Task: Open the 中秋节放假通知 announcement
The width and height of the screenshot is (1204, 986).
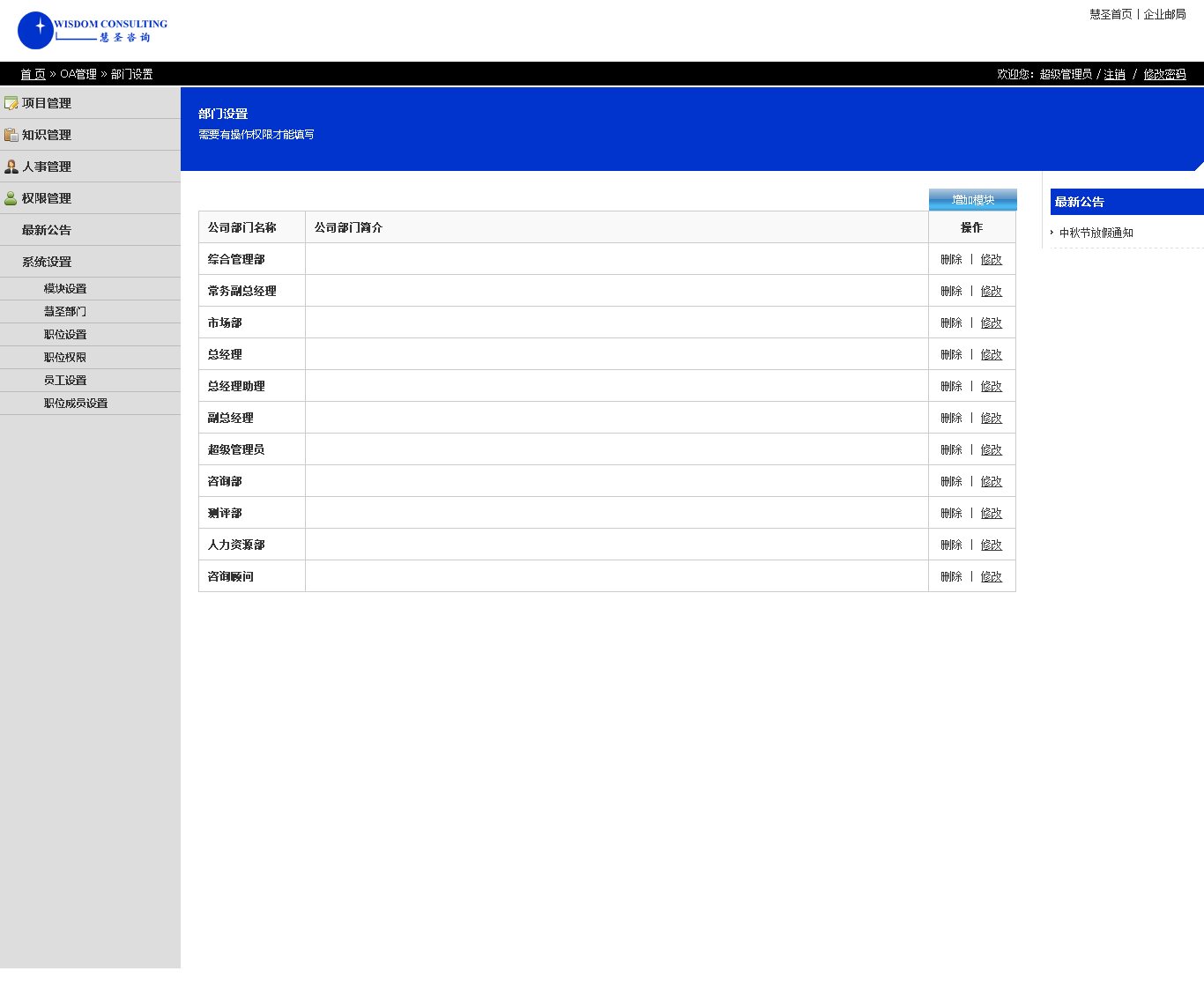Action: tap(1096, 233)
